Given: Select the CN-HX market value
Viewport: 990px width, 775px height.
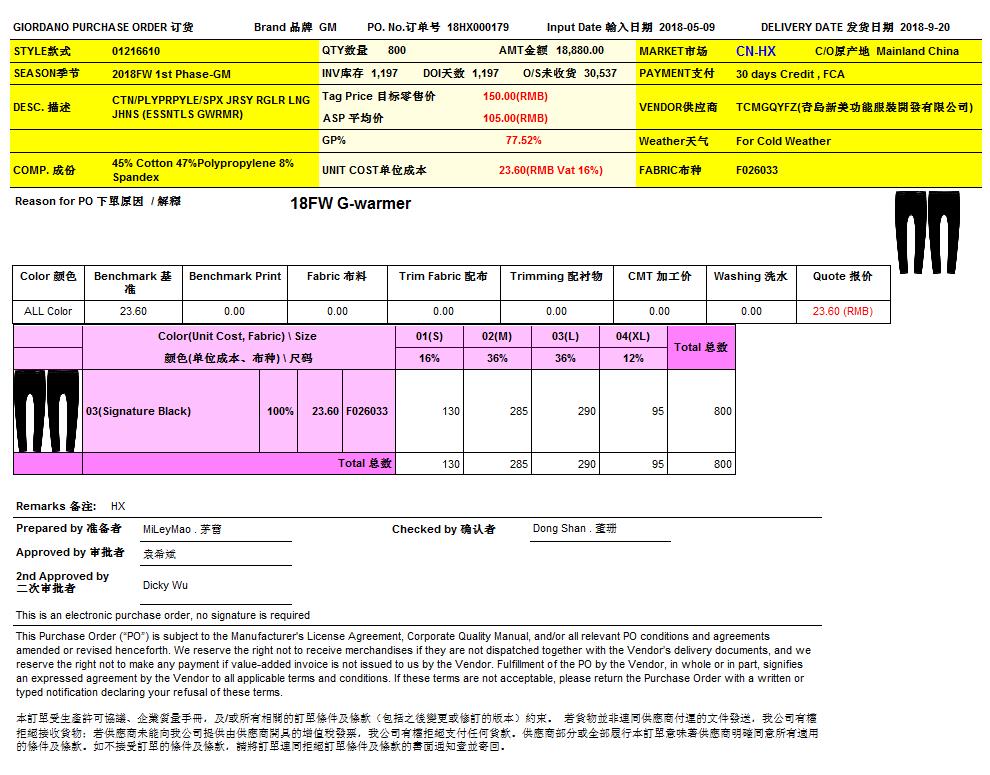Looking at the screenshot, I should pyautogui.click(x=755, y=51).
